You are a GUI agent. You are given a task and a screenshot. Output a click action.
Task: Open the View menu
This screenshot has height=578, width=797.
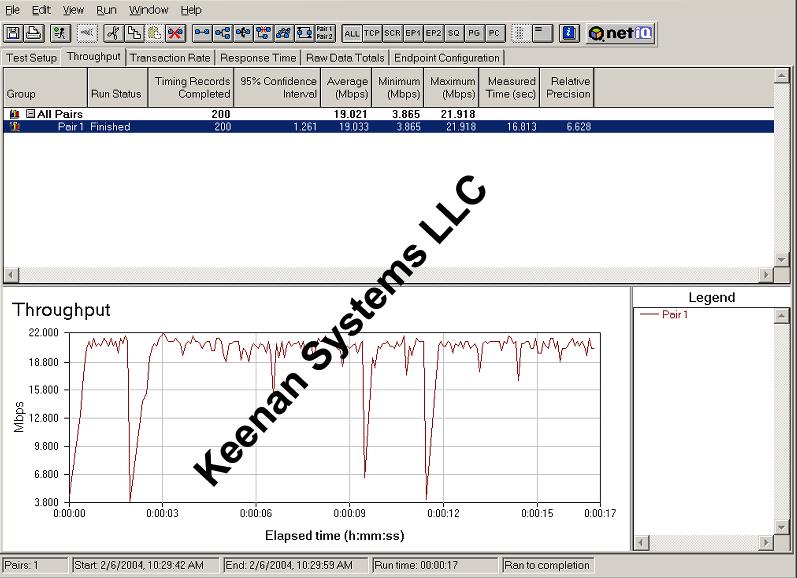pos(73,10)
